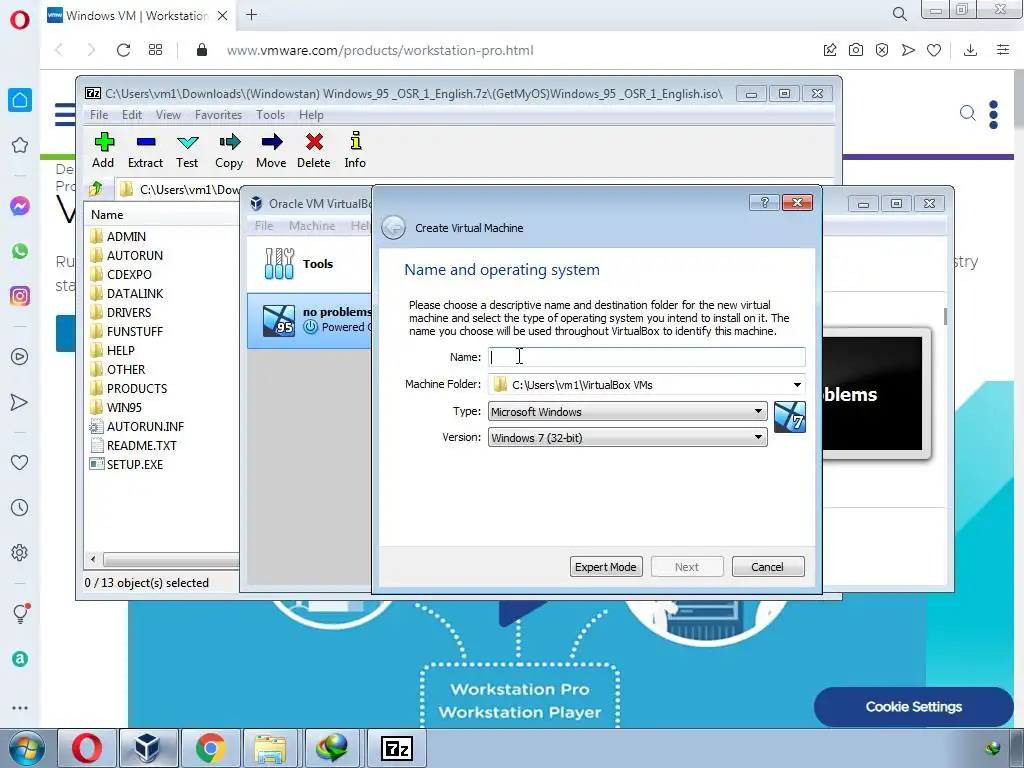This screenshot has height=768, width=1024.
Task: Open a new Opera tab with plus
Action: pos(251,15)
